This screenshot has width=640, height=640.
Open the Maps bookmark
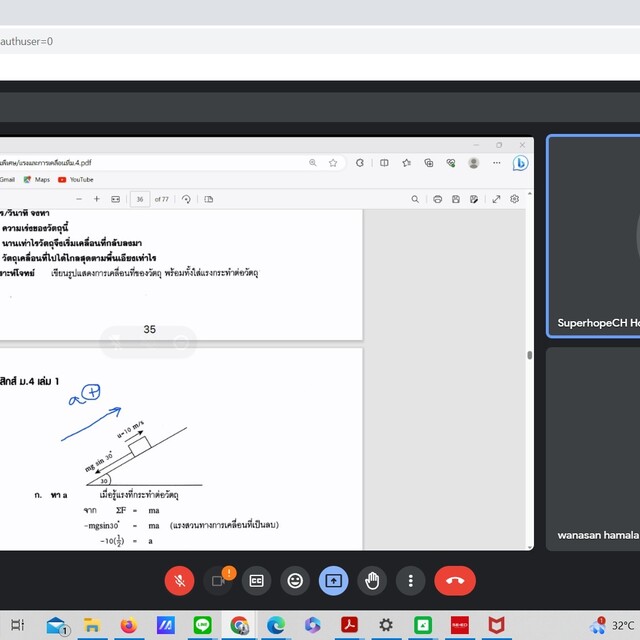tap(37, 180)
